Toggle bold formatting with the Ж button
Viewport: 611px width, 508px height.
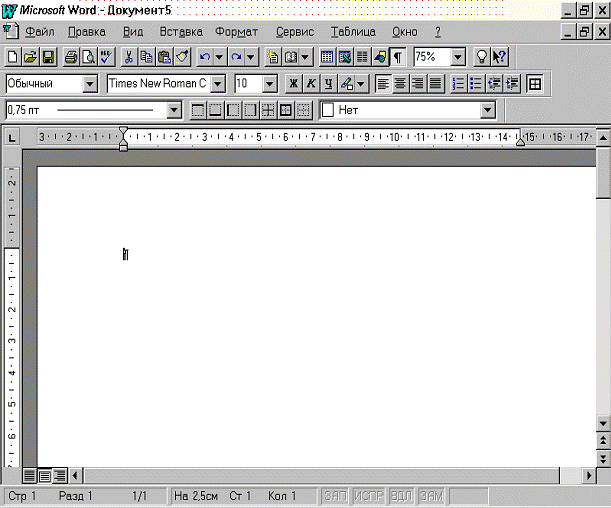coord(293,84)
